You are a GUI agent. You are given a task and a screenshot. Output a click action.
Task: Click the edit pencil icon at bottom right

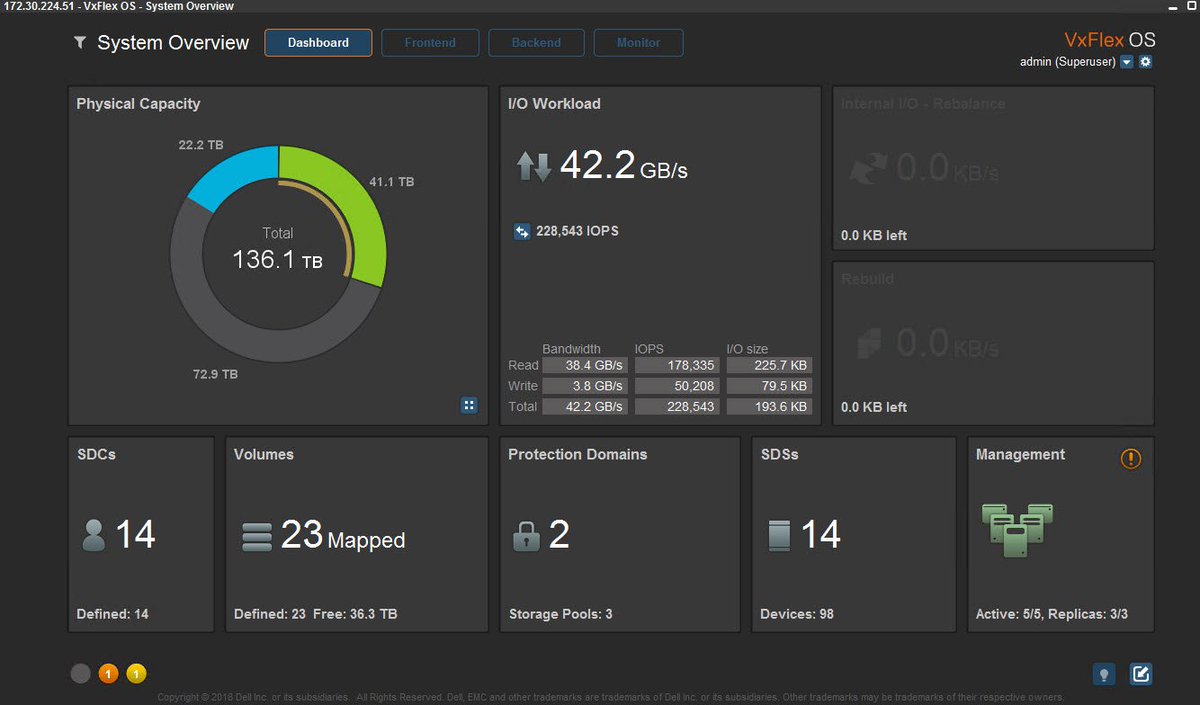click(1141, 674)
